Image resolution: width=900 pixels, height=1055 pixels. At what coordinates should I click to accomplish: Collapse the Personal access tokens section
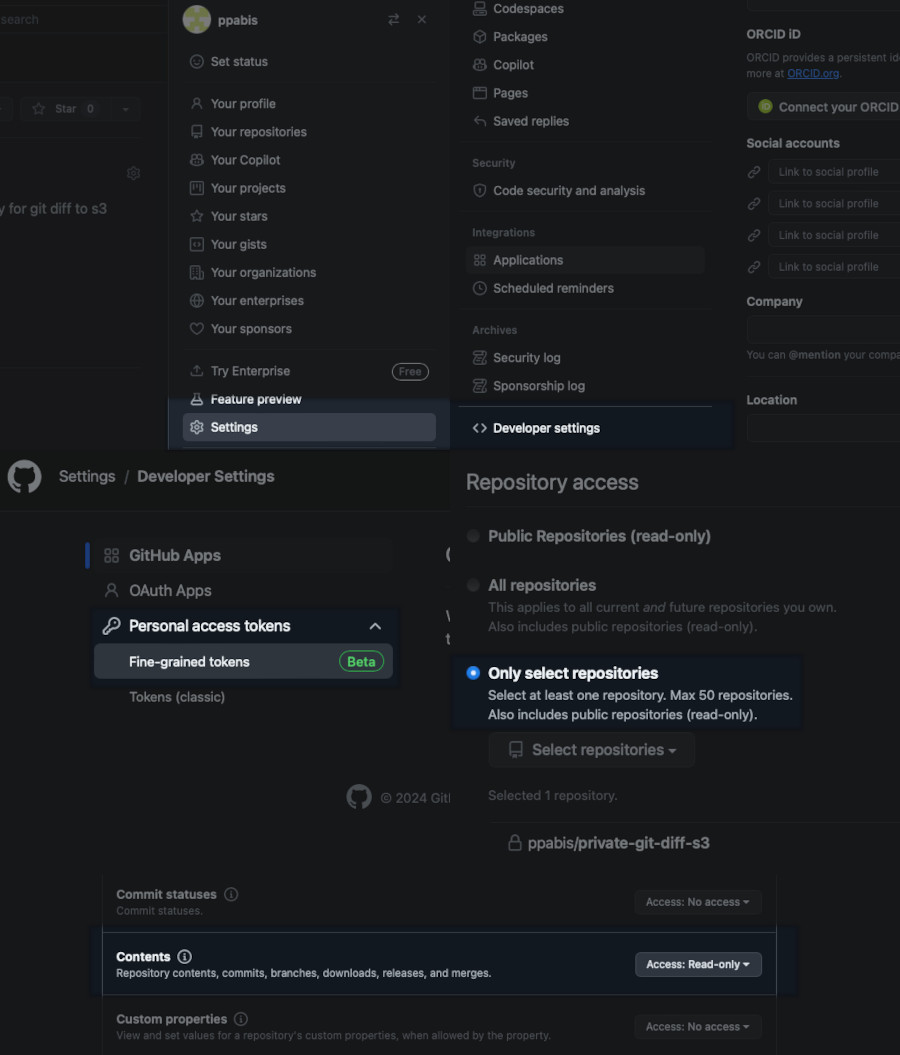[x=375, y=626]
